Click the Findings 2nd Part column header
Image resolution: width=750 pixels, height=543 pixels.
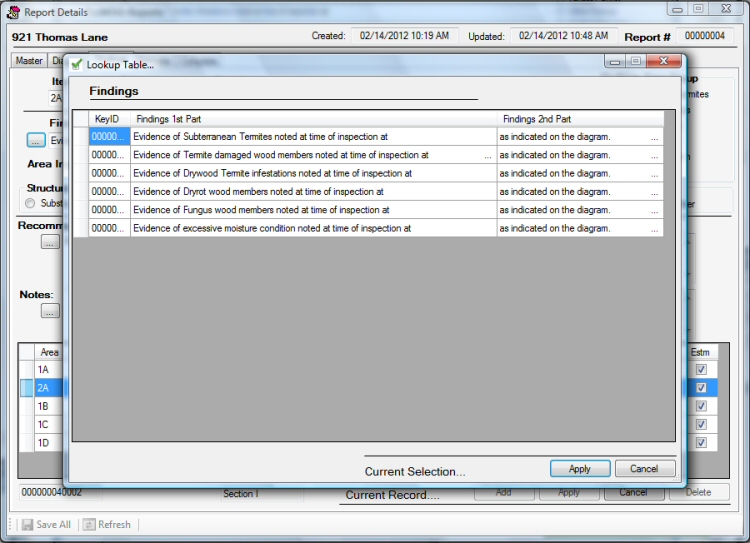tap(580, 119)
